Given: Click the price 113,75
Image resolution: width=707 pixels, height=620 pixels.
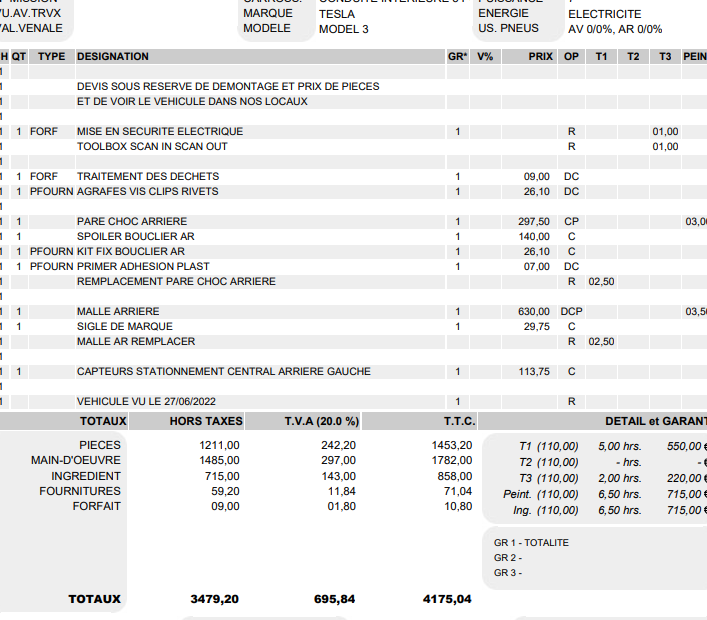Looking at the screenshot, I should click(534, 372).
